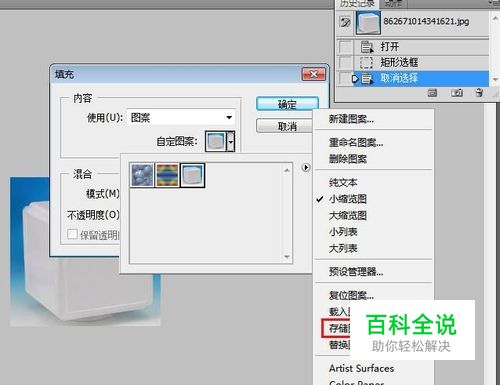Toggle history brush source box for 取消选择

[345, 78]
